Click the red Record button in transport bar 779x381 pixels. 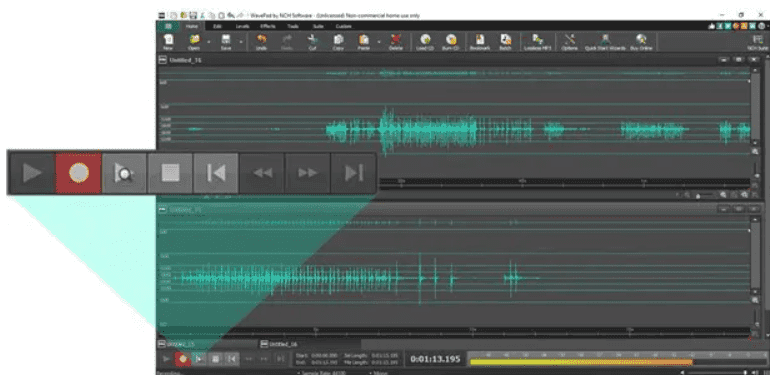click(183, 358)
